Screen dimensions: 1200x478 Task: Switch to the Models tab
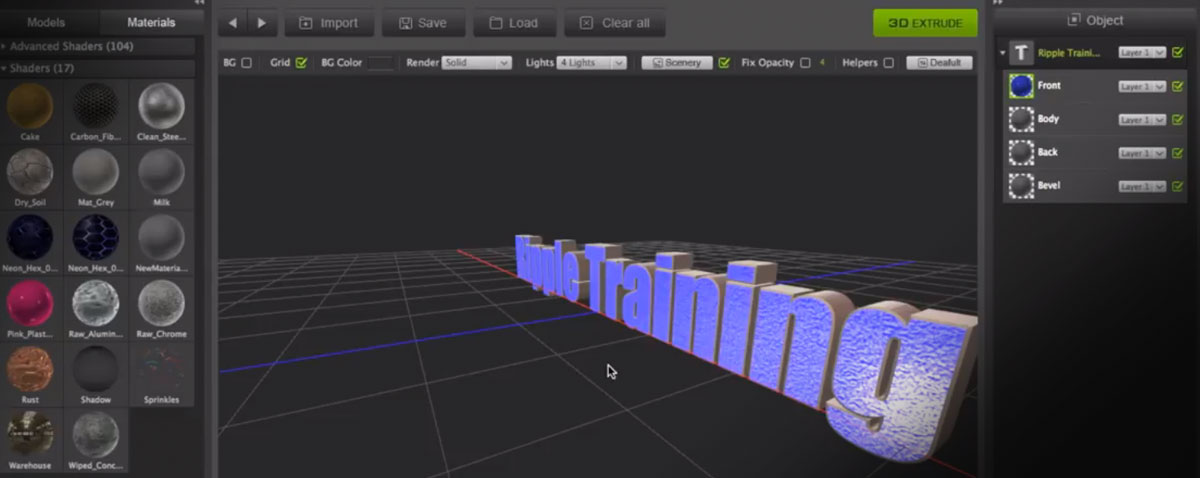pos(46,21)
